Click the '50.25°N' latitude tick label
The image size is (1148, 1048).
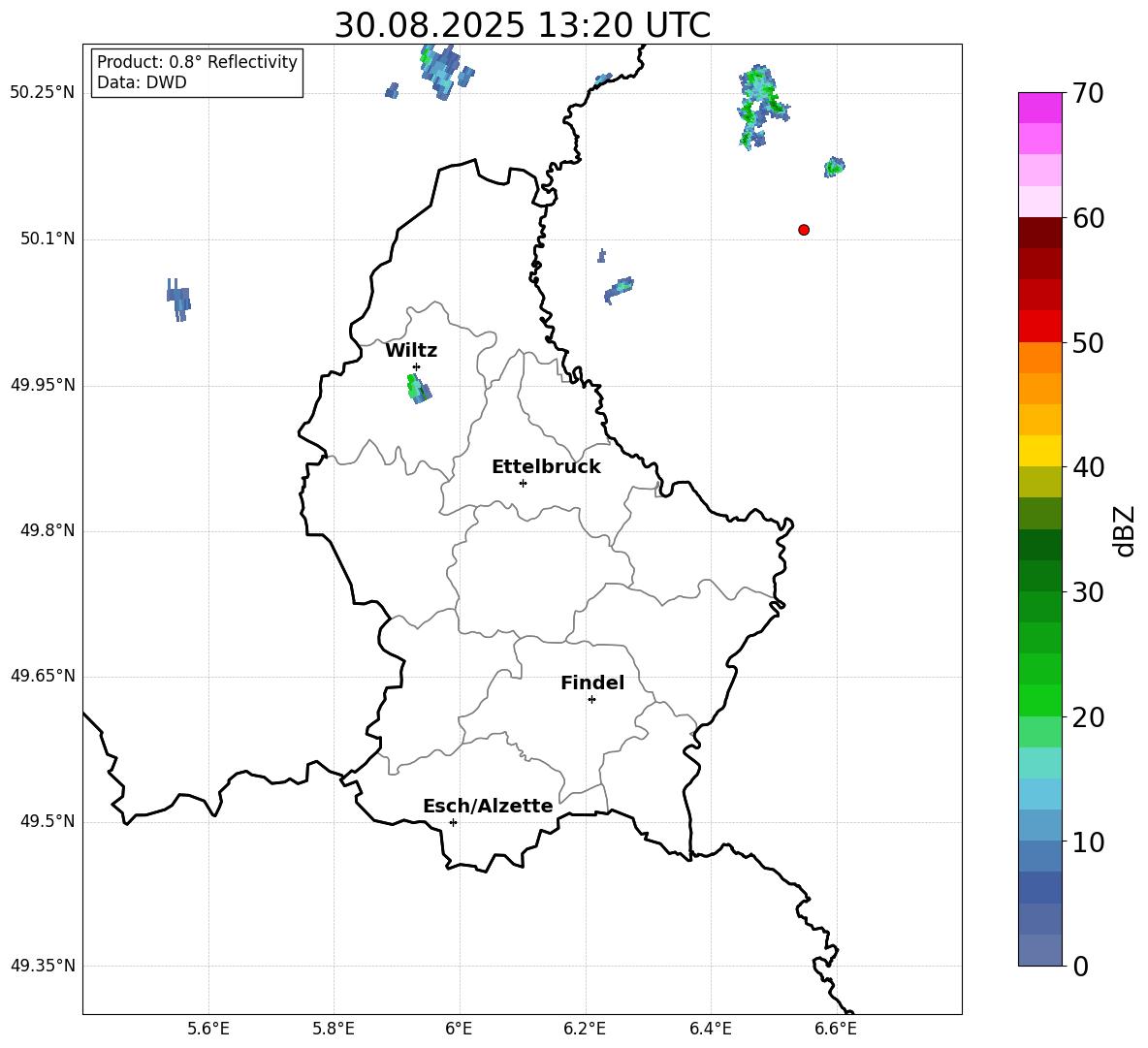pos(43,93)
